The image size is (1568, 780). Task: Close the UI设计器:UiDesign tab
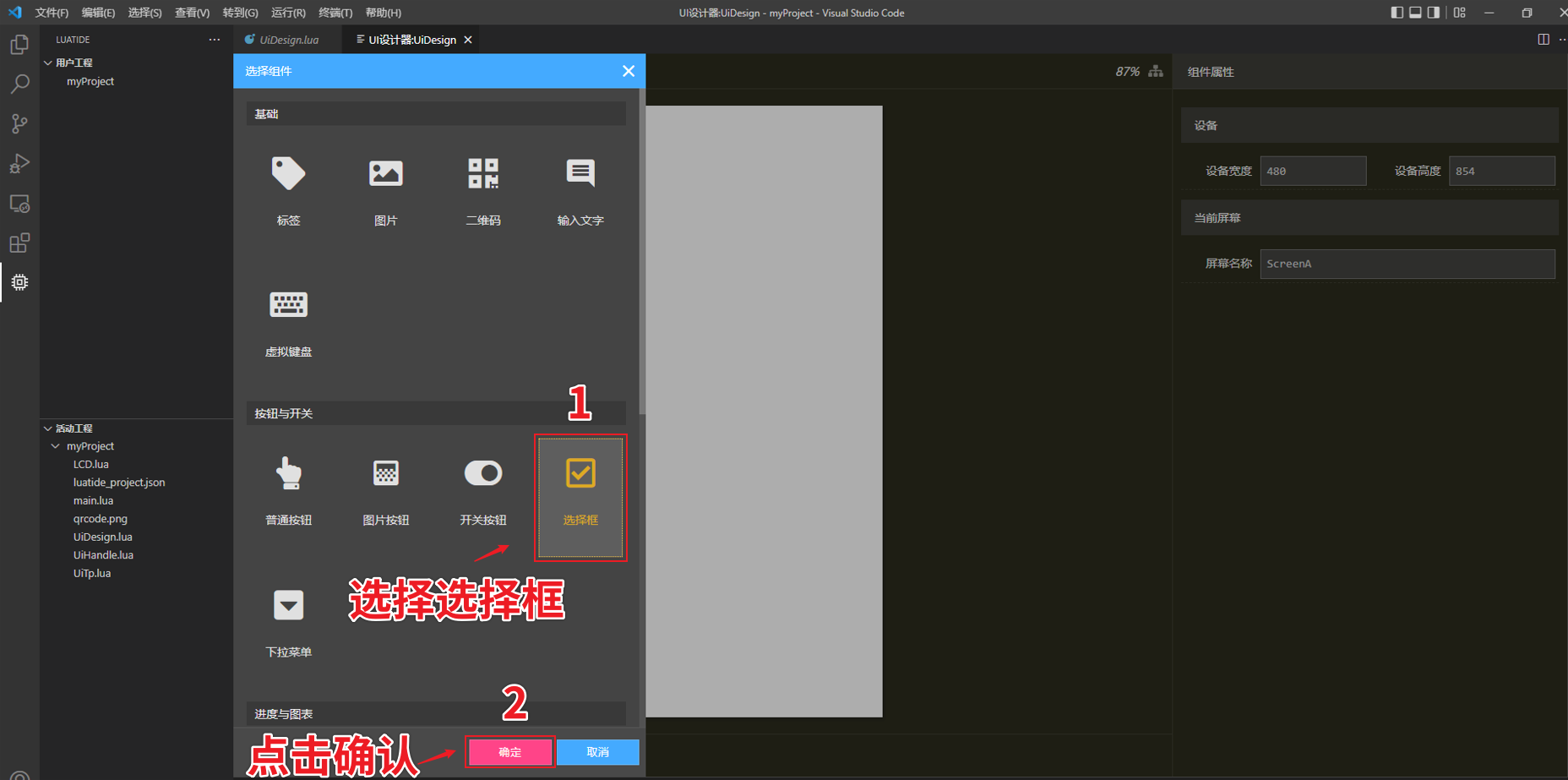(468, 40)
